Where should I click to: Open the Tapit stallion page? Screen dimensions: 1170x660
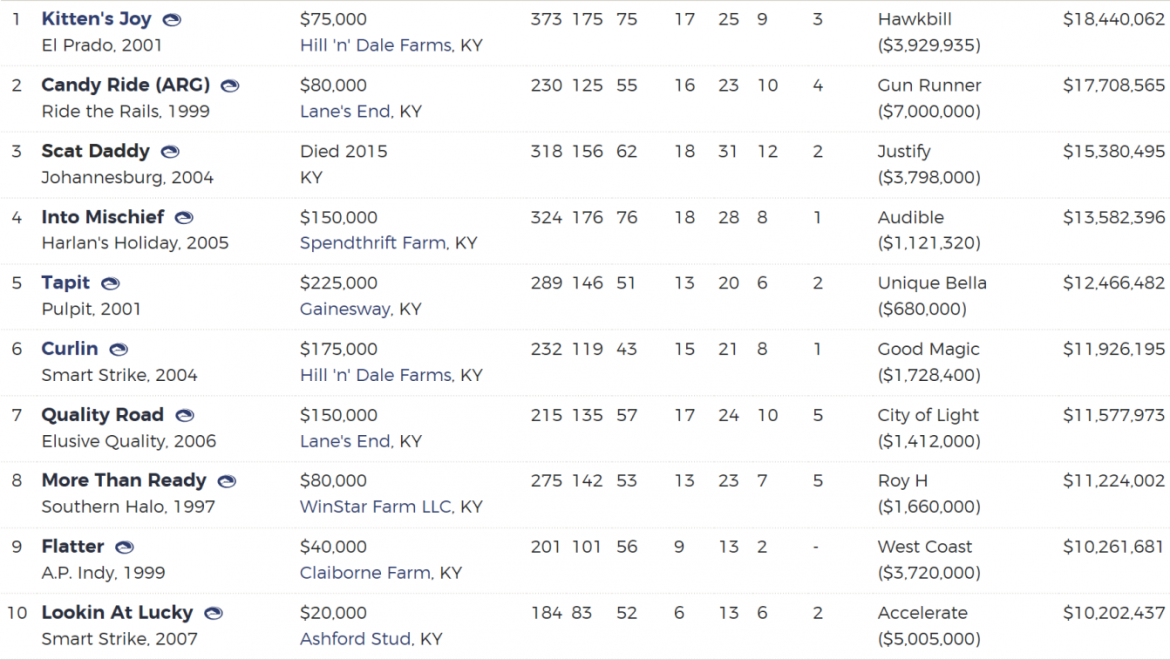coord(66,283)
